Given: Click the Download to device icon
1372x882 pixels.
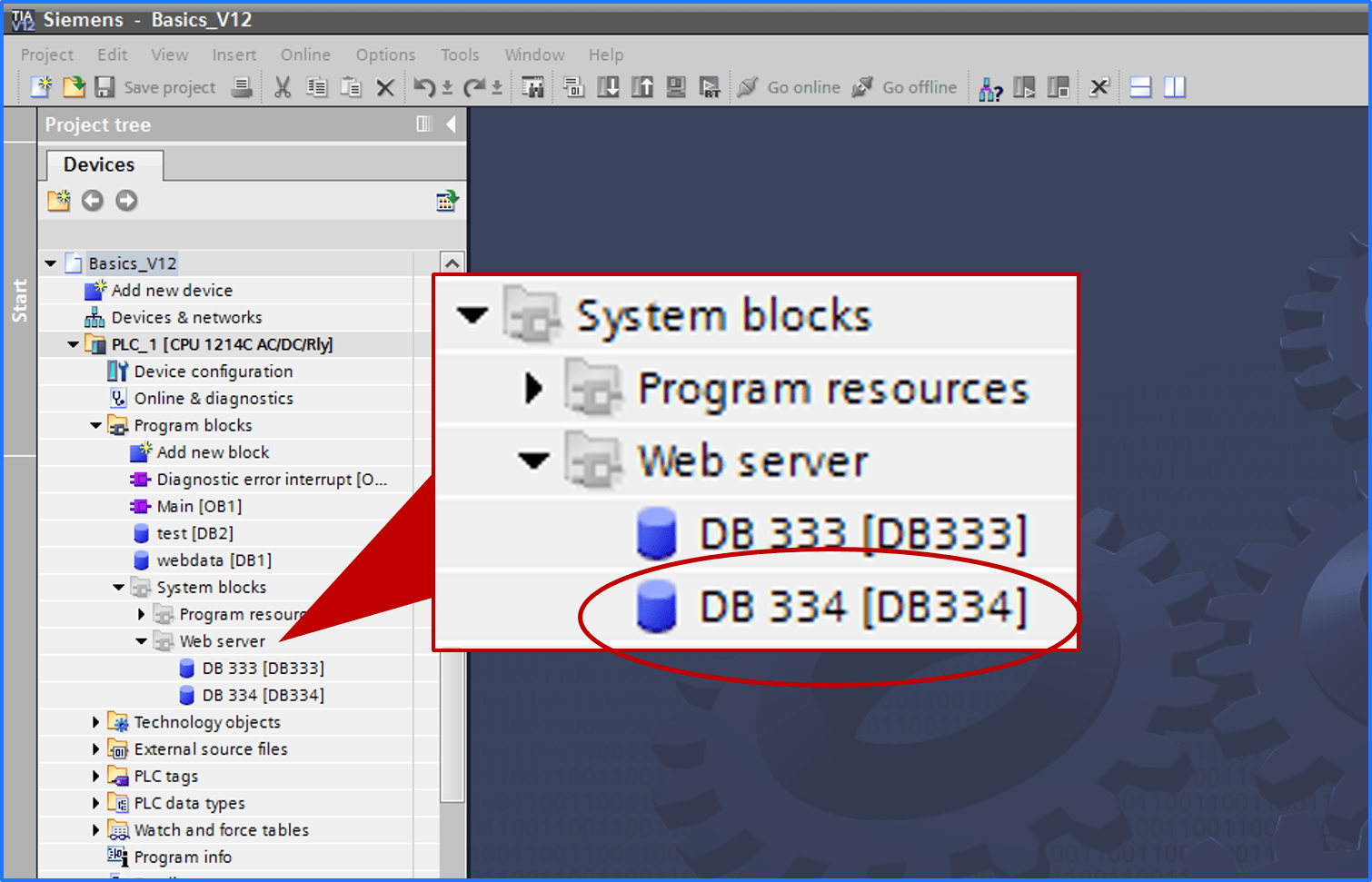Looking at the screenshot, I should pyautogui.click(x=608, y=87).
